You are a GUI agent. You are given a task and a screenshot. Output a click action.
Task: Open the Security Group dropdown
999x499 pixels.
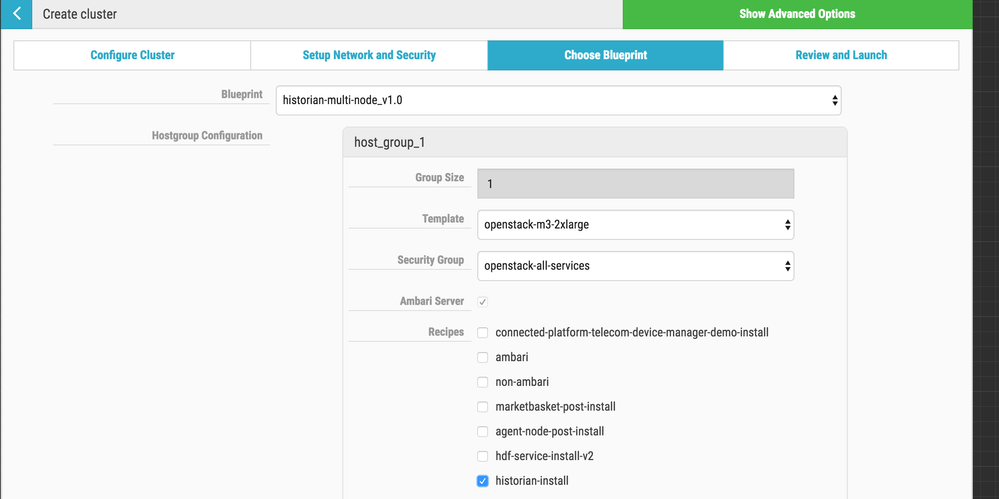click(635, 266)
